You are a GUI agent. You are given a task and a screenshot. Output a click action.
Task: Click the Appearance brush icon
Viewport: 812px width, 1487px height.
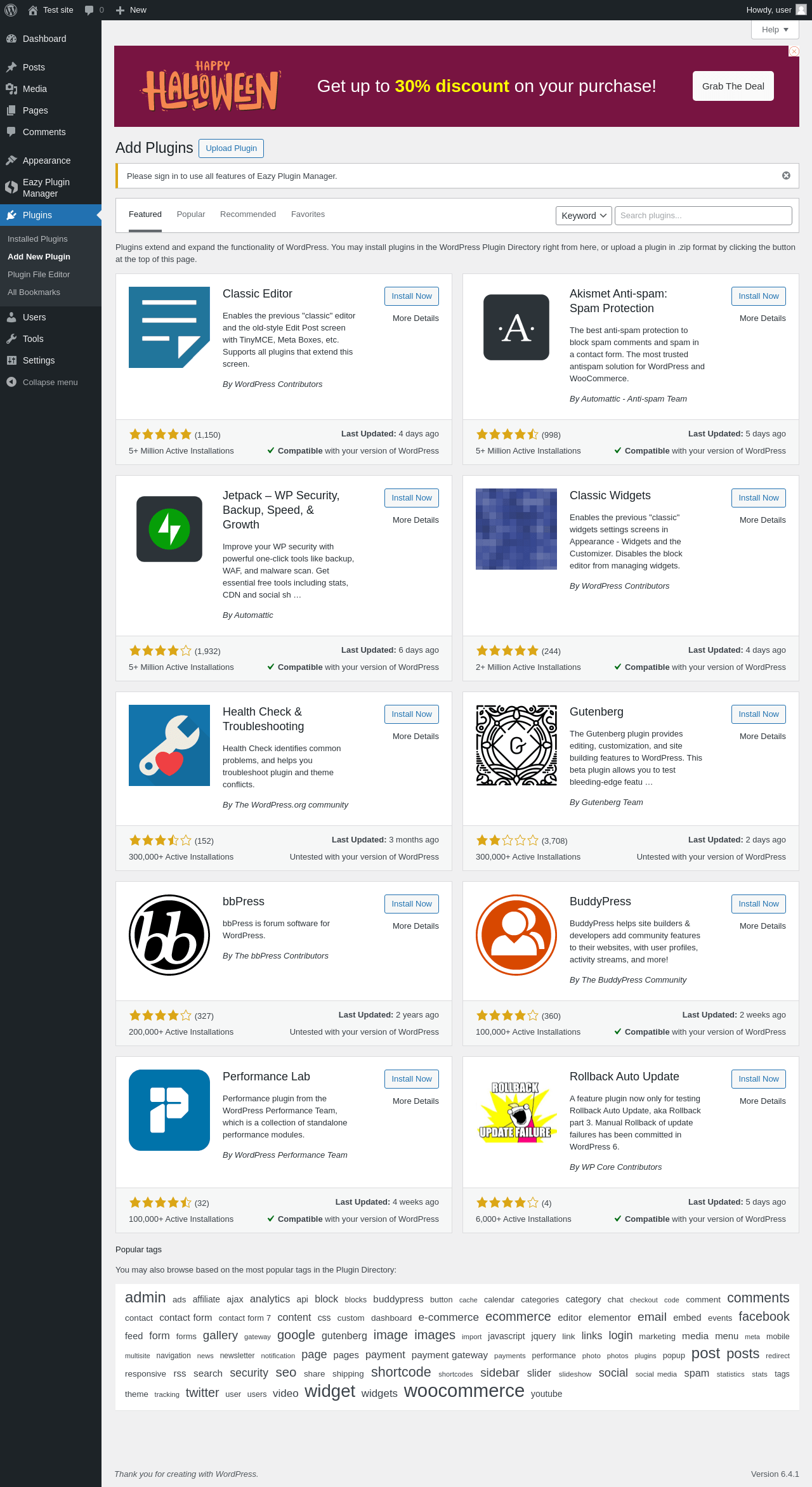click(x=11, y=160)
